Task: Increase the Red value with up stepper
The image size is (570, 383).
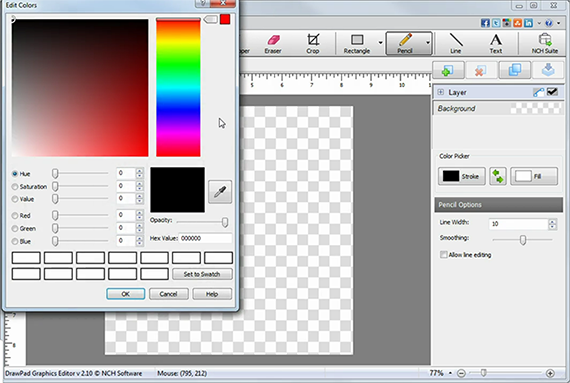Action: (x=140, y=213)
